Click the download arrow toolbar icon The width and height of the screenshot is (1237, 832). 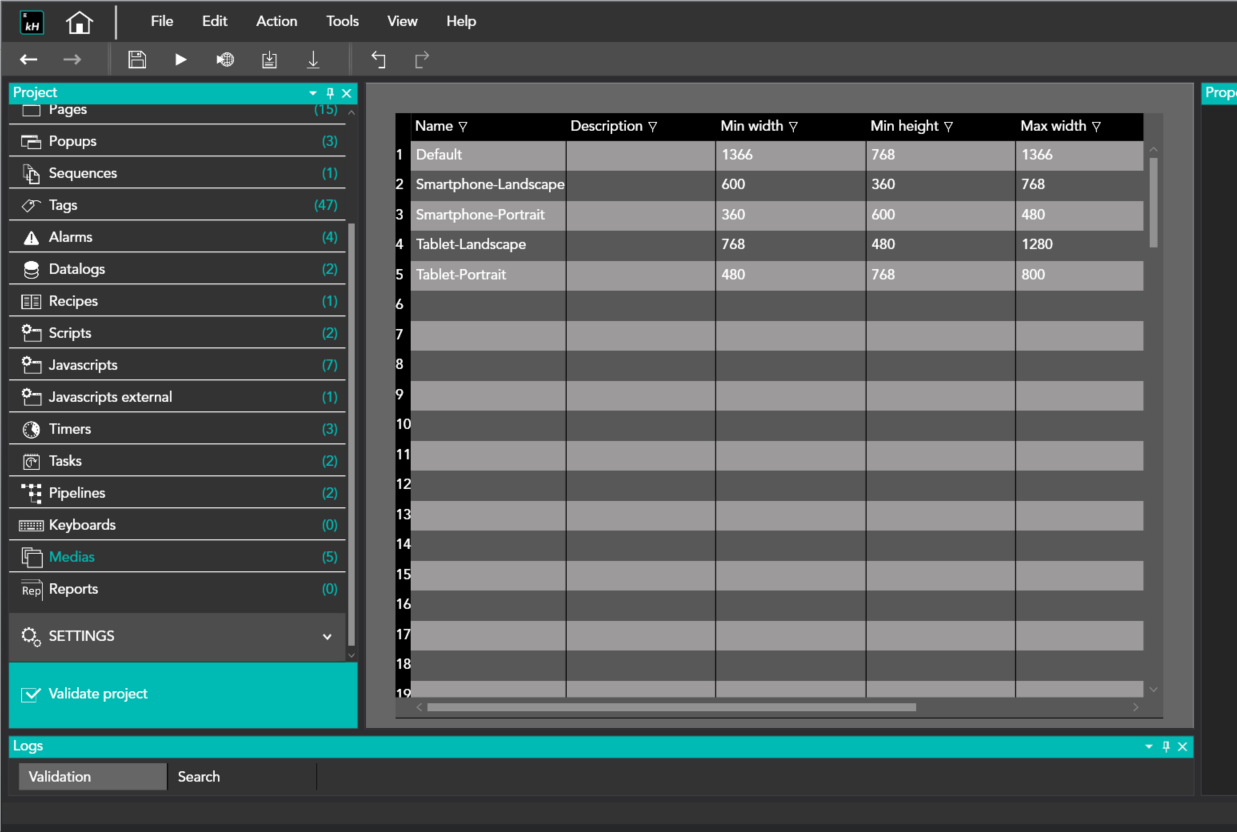tap(313, 60)
